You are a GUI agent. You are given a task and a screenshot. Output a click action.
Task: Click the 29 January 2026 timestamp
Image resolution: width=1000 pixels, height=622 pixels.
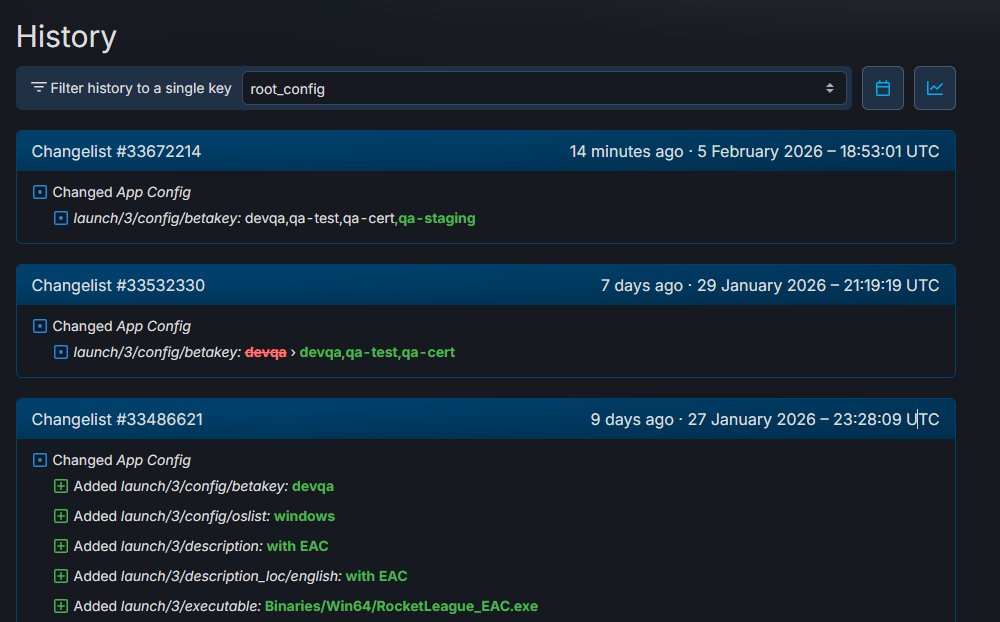(818, 285)
